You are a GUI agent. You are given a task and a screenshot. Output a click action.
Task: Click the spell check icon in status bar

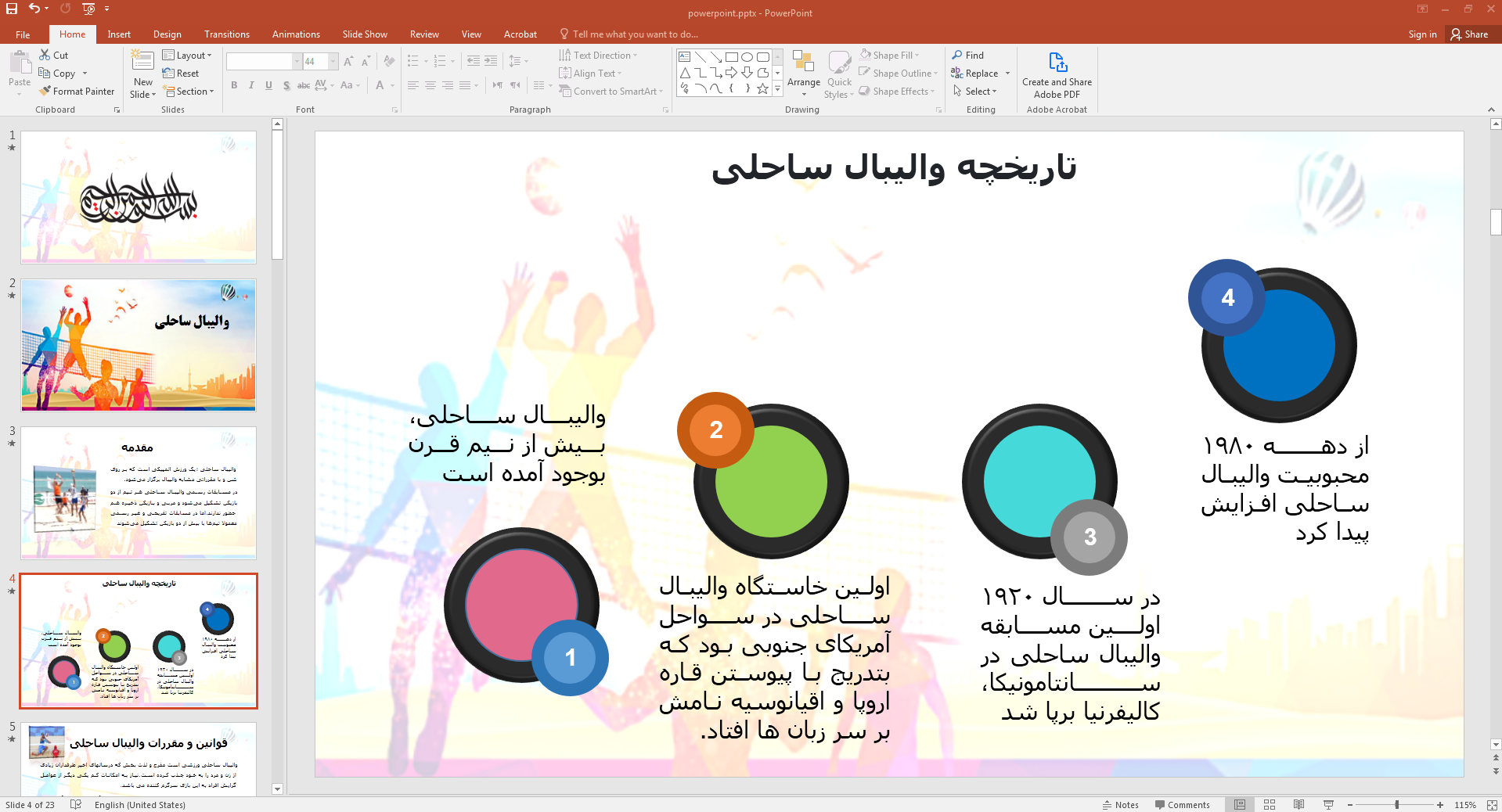click(76, 805)
